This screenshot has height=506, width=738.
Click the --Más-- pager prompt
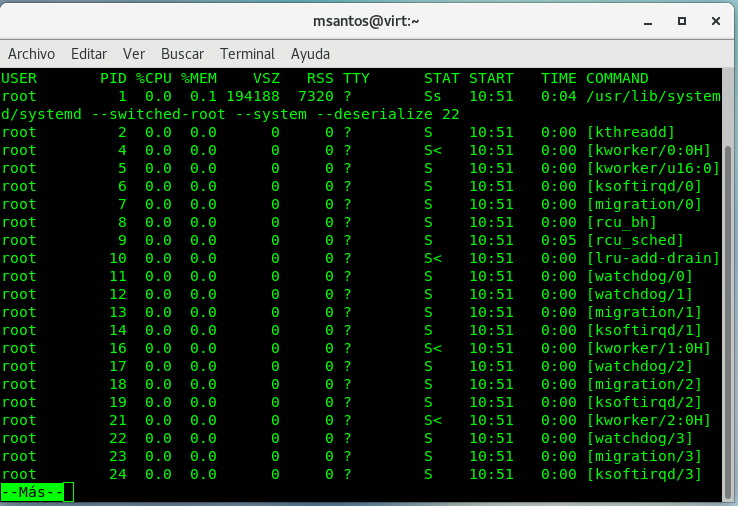[x=32, y=492]
